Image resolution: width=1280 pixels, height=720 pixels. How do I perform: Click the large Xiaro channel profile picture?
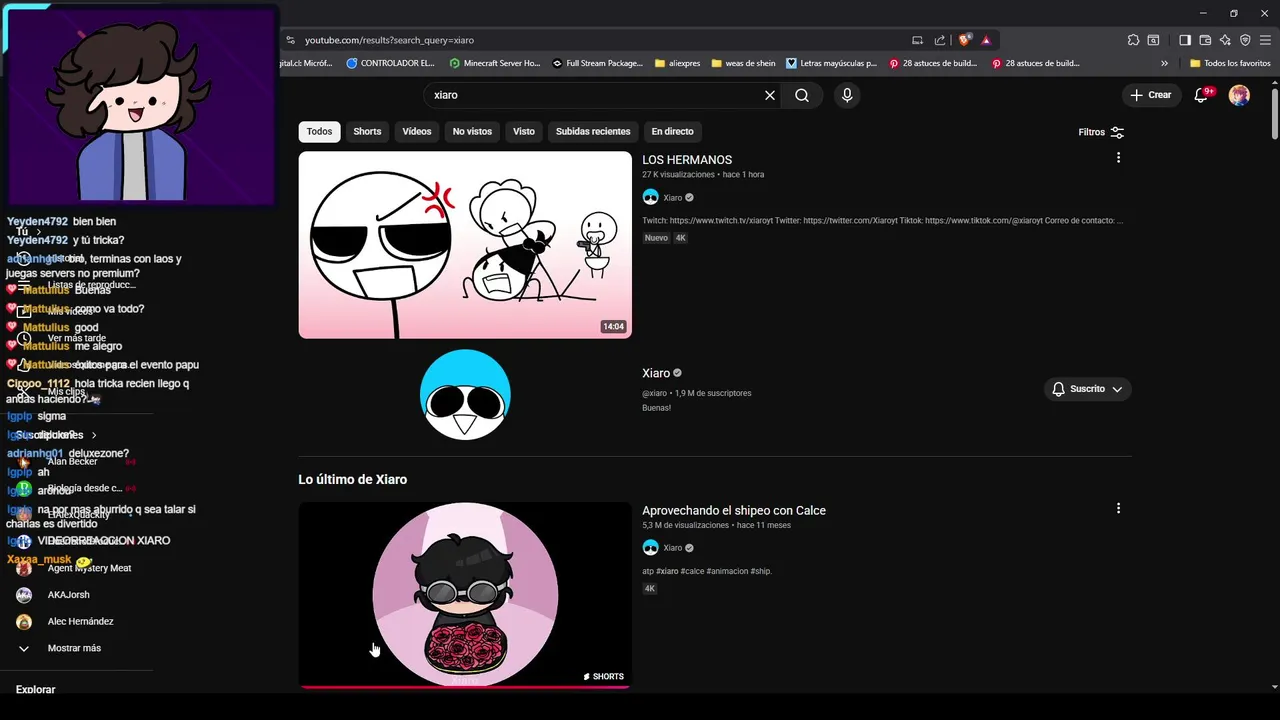point(465,394)
